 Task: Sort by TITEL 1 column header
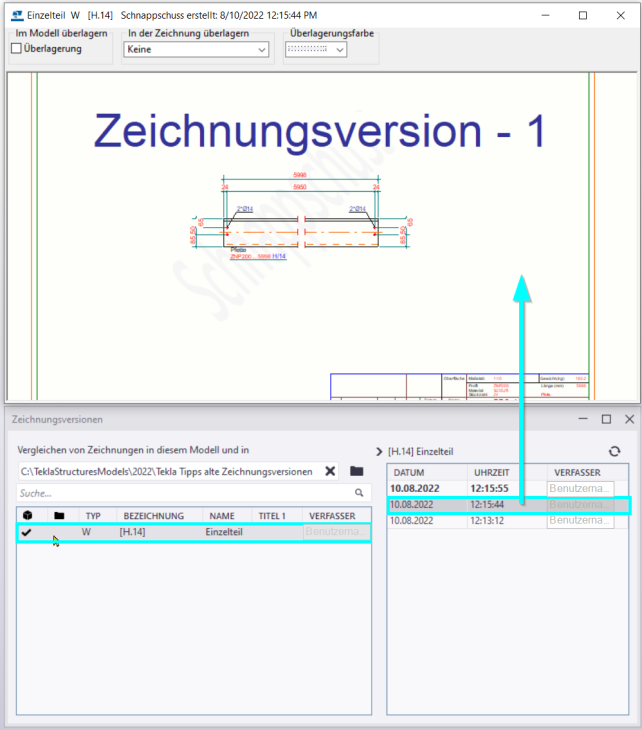(272, 516)
